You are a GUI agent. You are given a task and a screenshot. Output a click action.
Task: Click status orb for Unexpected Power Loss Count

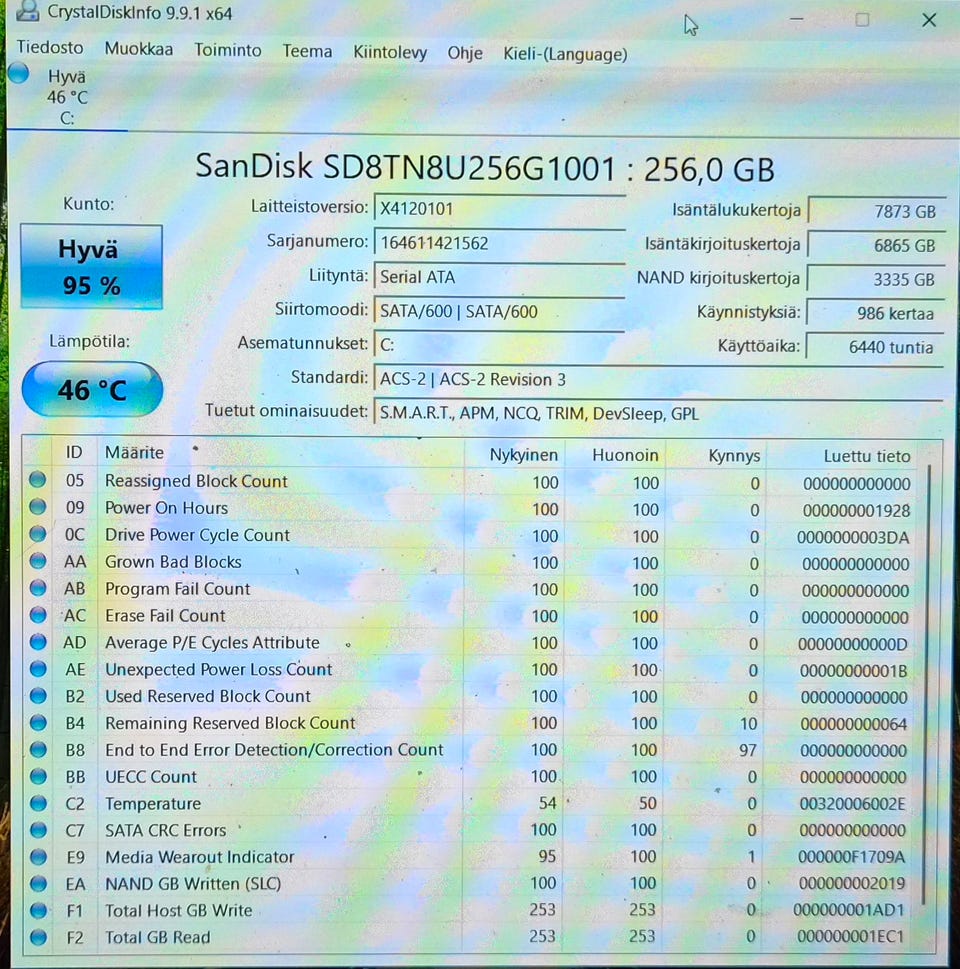click(x=38, y=669)
